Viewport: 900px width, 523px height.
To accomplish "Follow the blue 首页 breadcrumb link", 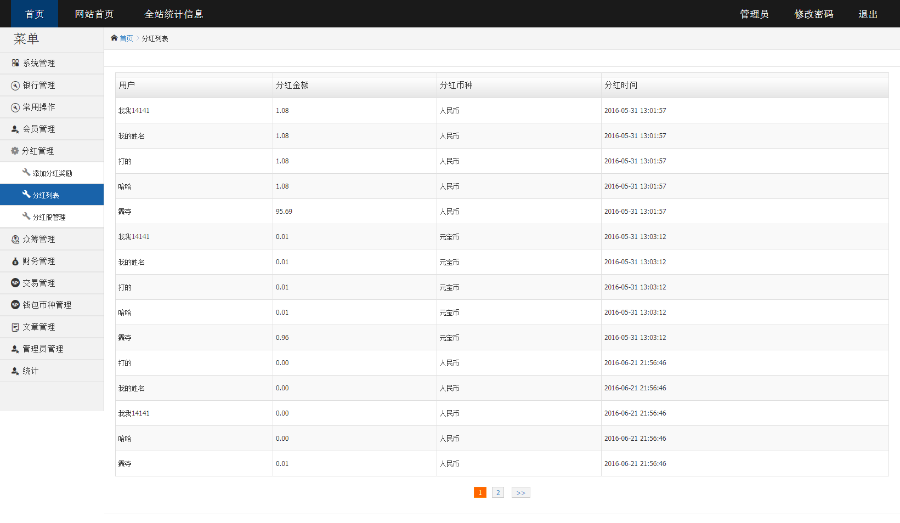I will (126, 38).
